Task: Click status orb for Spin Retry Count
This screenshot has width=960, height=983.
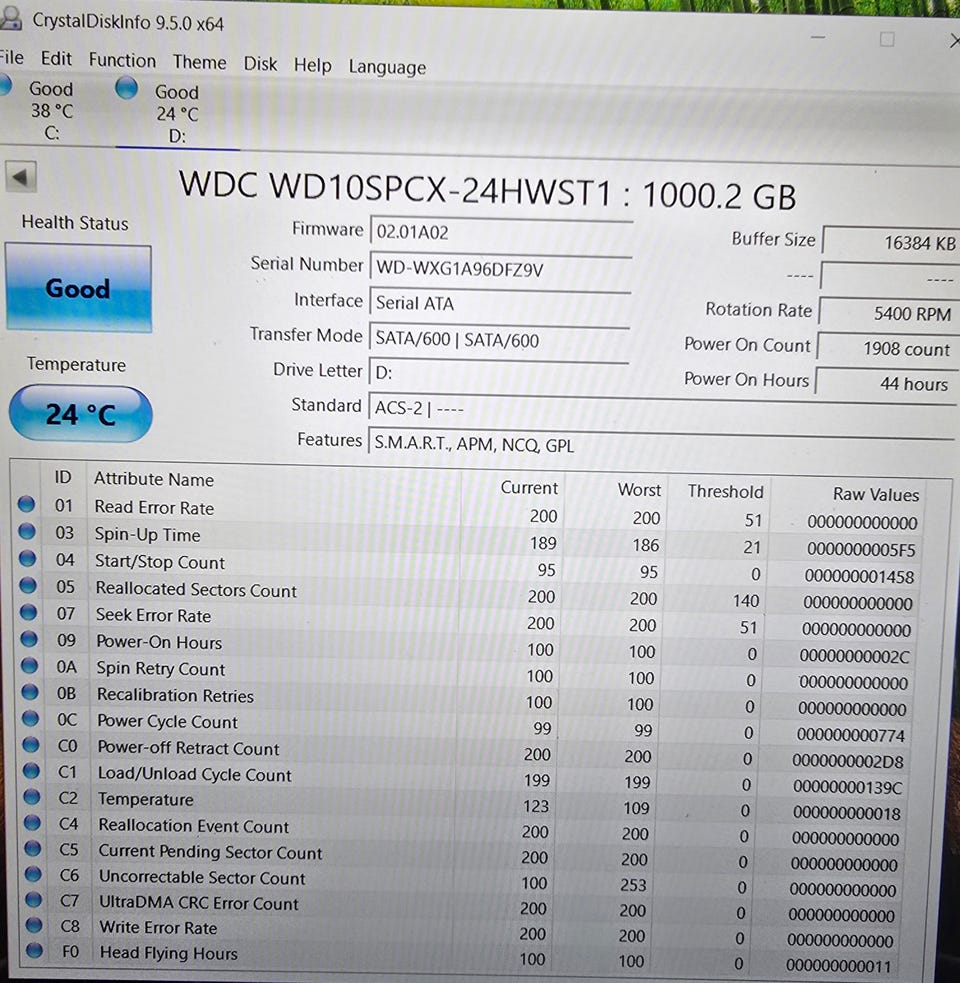Action: tap(29, 665)
